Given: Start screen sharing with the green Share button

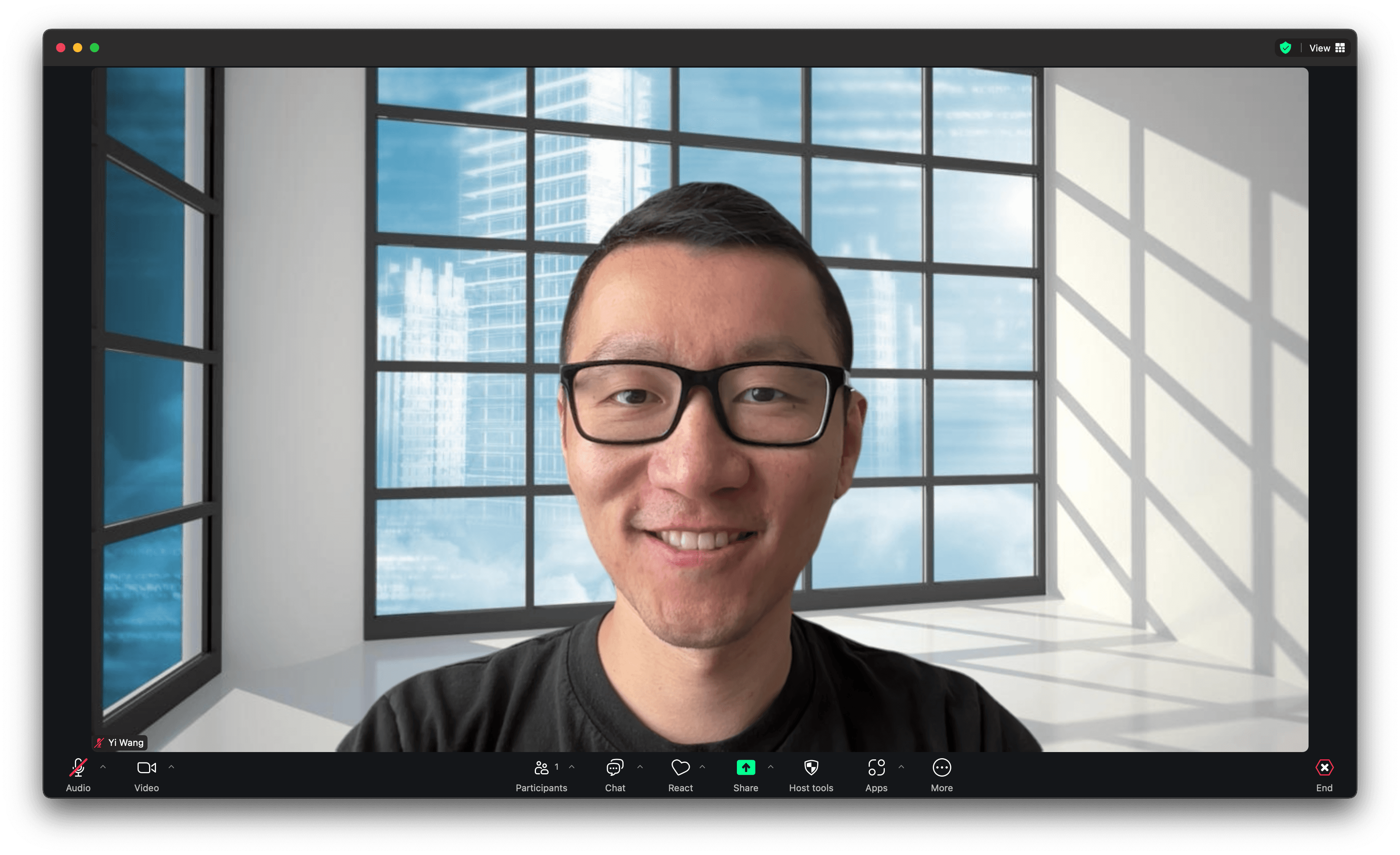Looking at the screenshot, I should 745,775.
